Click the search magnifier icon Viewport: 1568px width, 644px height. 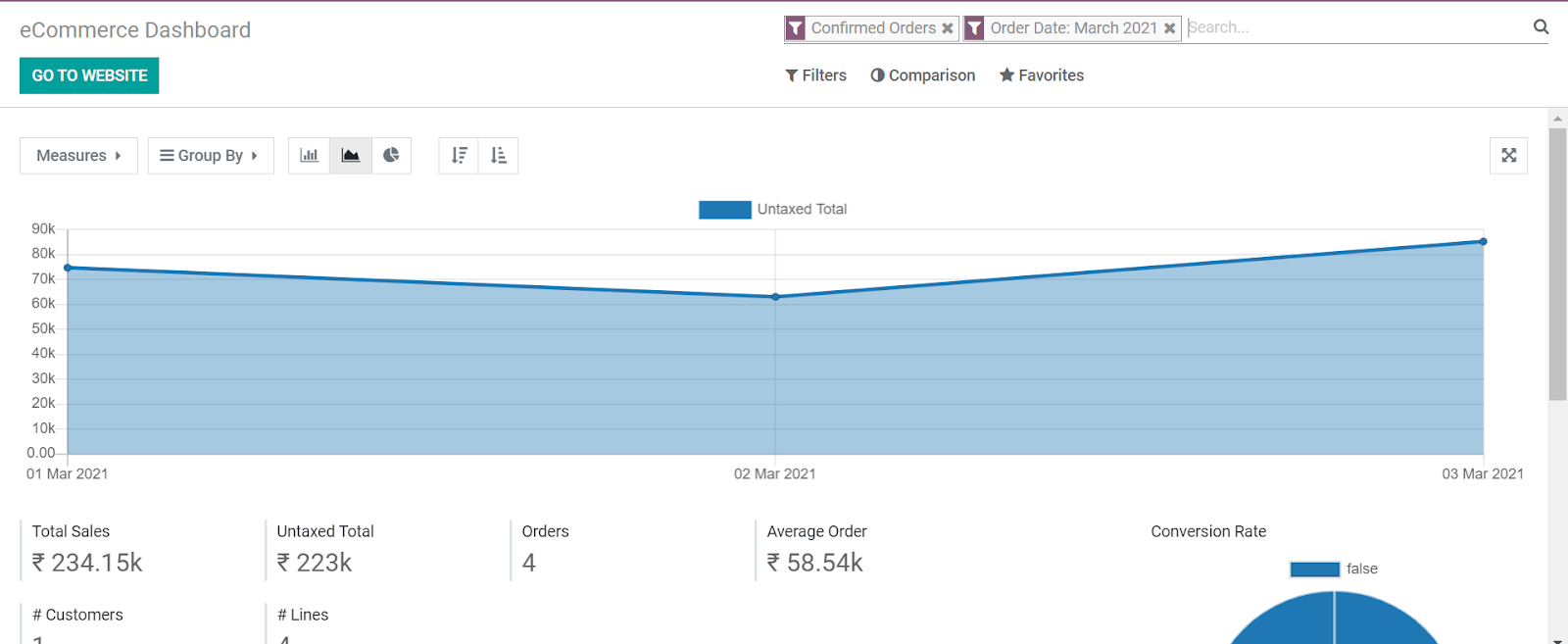point(1541,27)
